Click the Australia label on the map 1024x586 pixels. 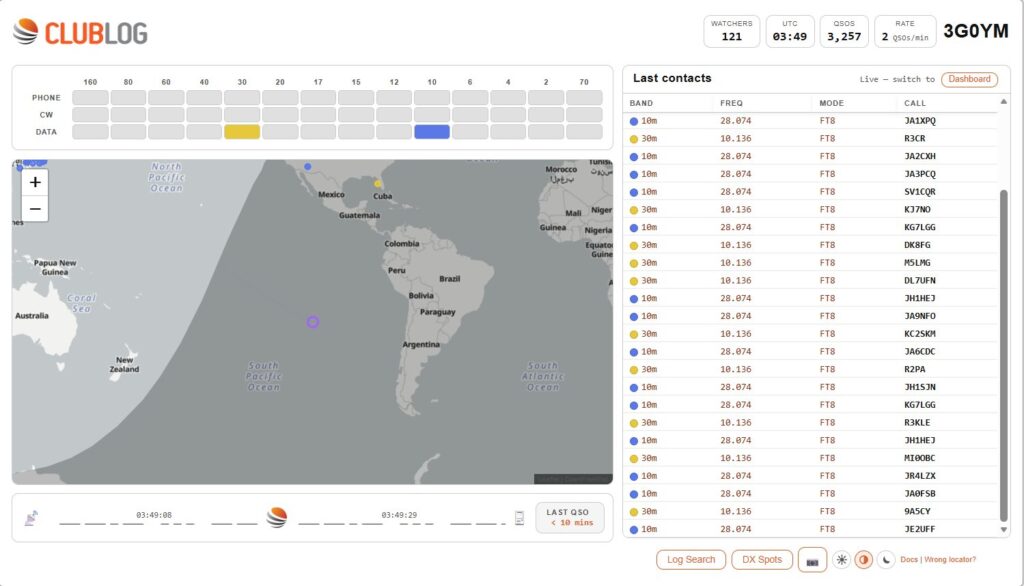(x=32, y=316)
